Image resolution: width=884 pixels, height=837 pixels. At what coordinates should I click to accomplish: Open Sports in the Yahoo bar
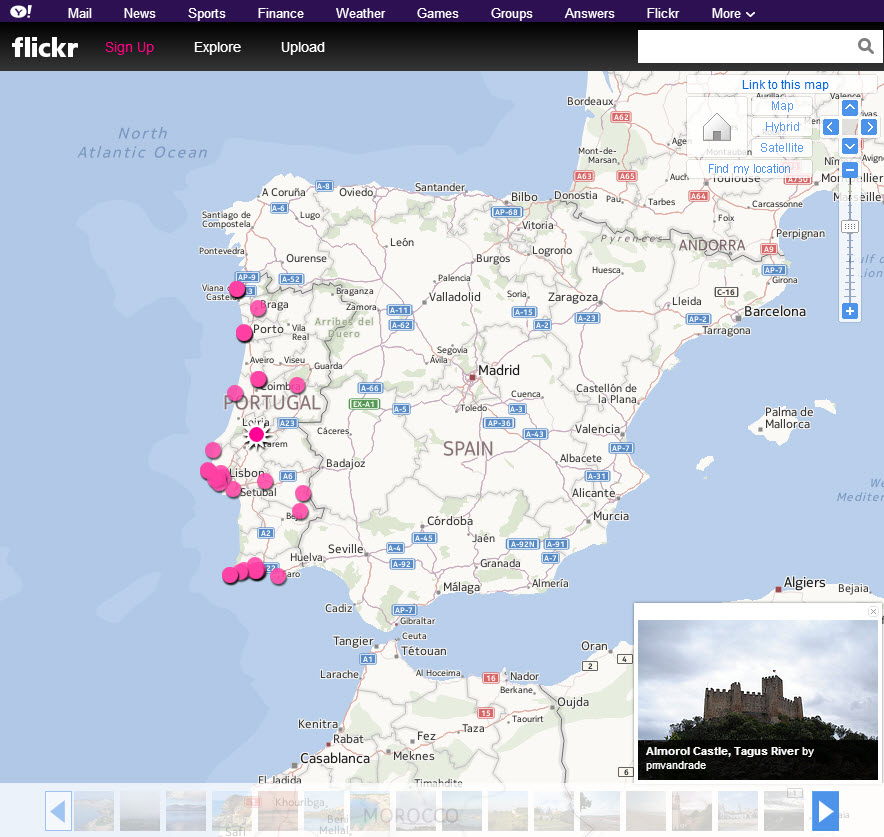[206, 14]
